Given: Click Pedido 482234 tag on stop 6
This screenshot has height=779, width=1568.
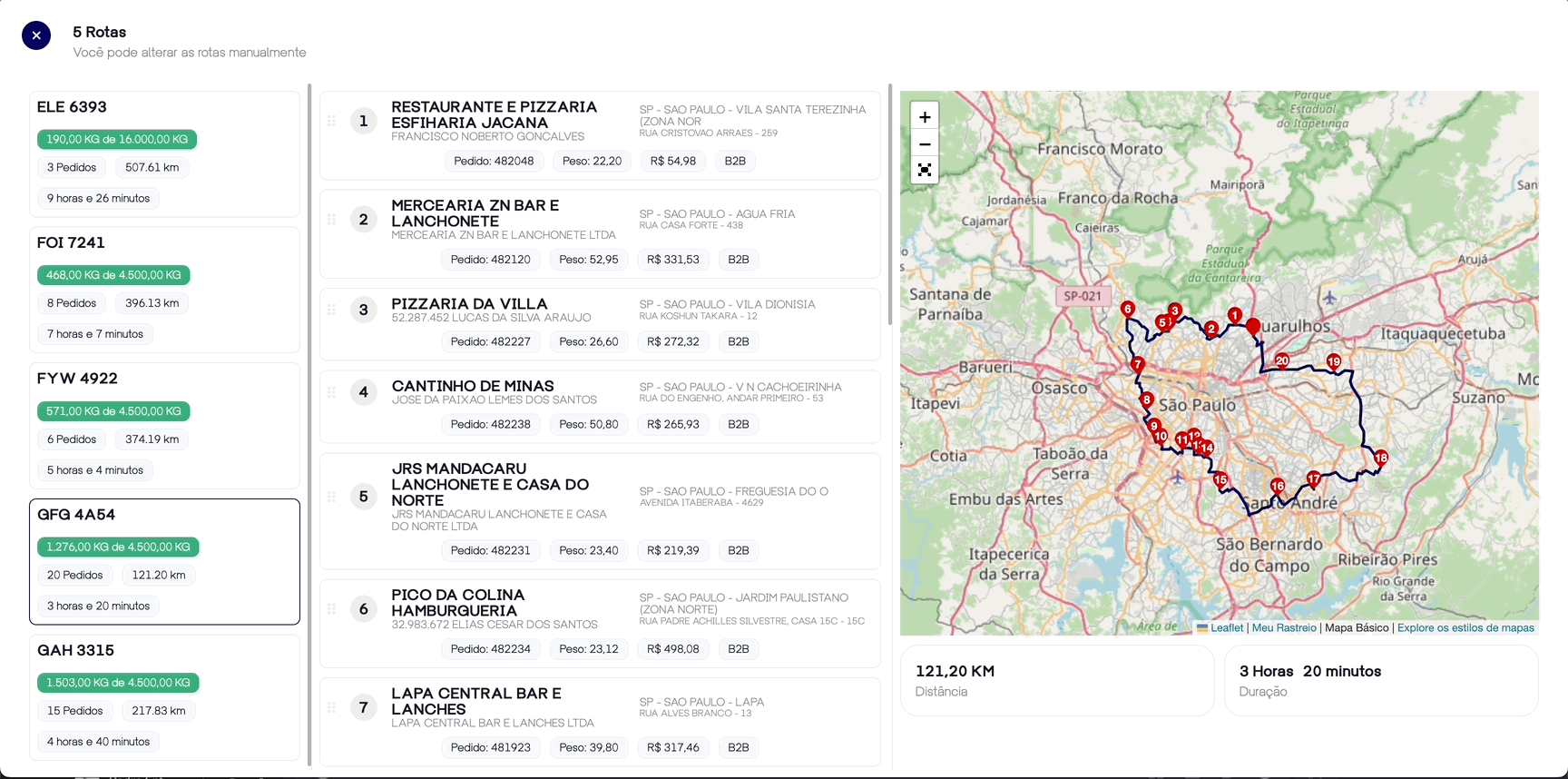Looking at the screenshot, I should (x=490, y=649).
